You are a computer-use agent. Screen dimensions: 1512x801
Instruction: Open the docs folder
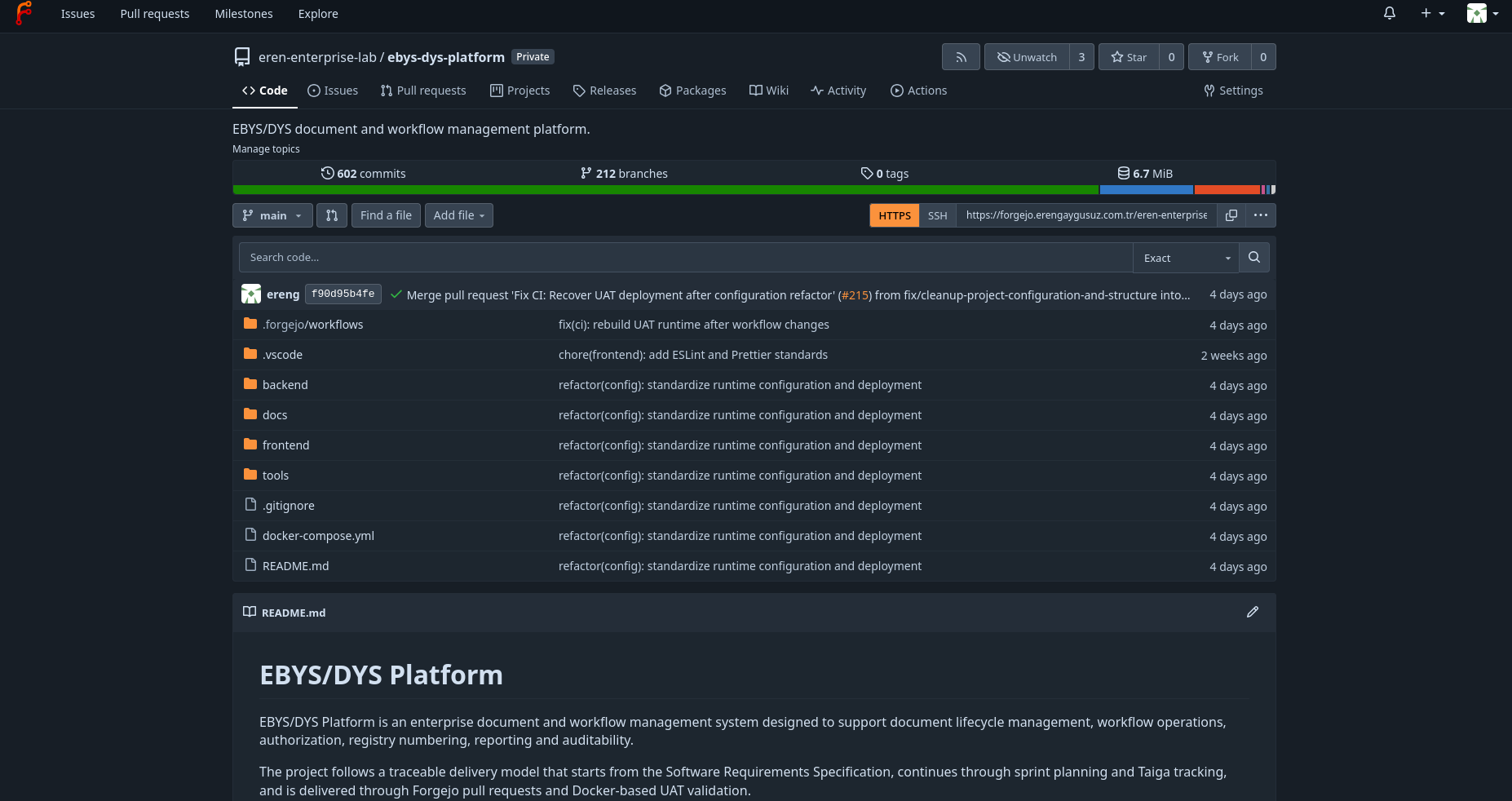[x=275, y=415]
